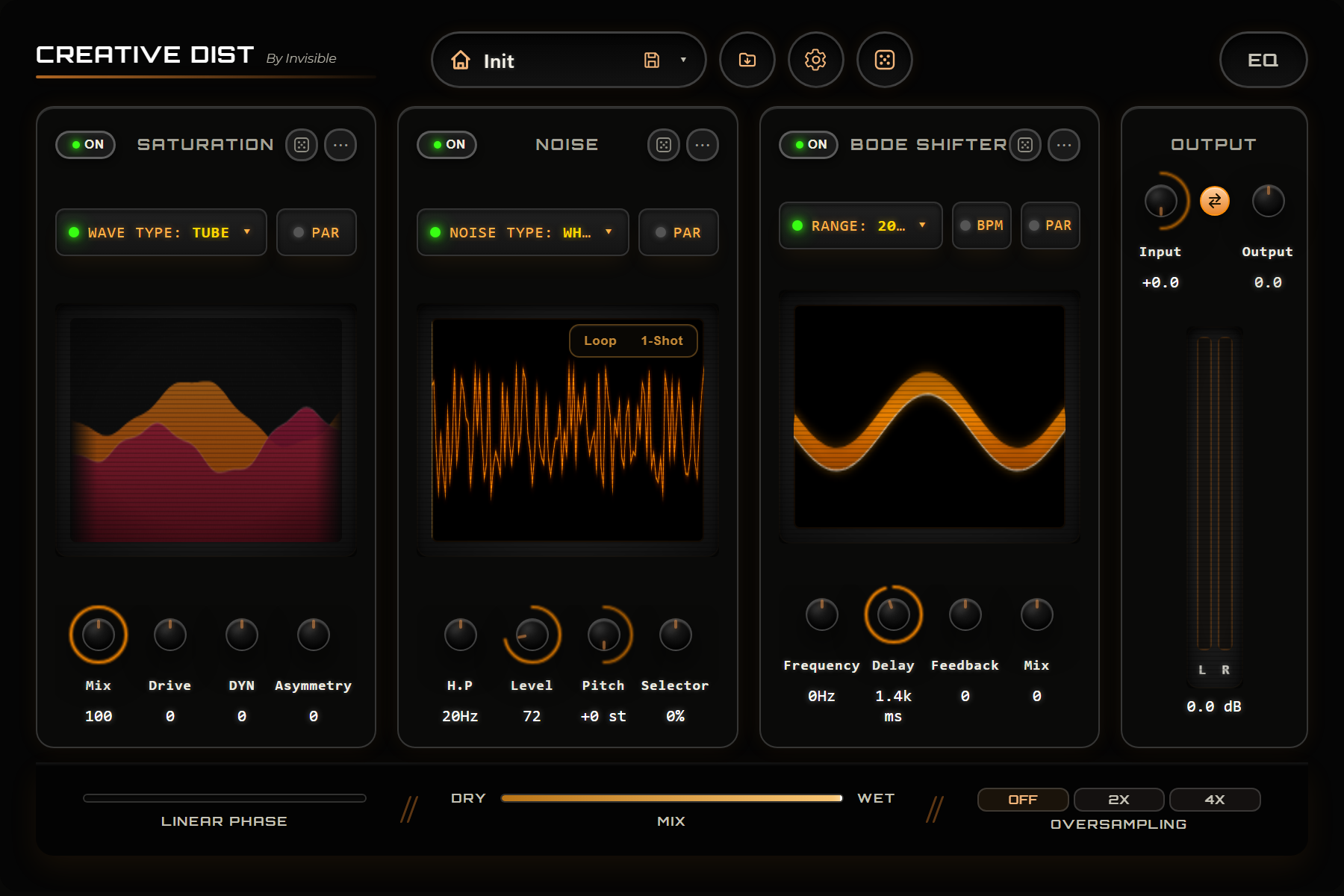Open the Bode Shifter more options menu
1344x896 pixels.
tap(1064, 145)
